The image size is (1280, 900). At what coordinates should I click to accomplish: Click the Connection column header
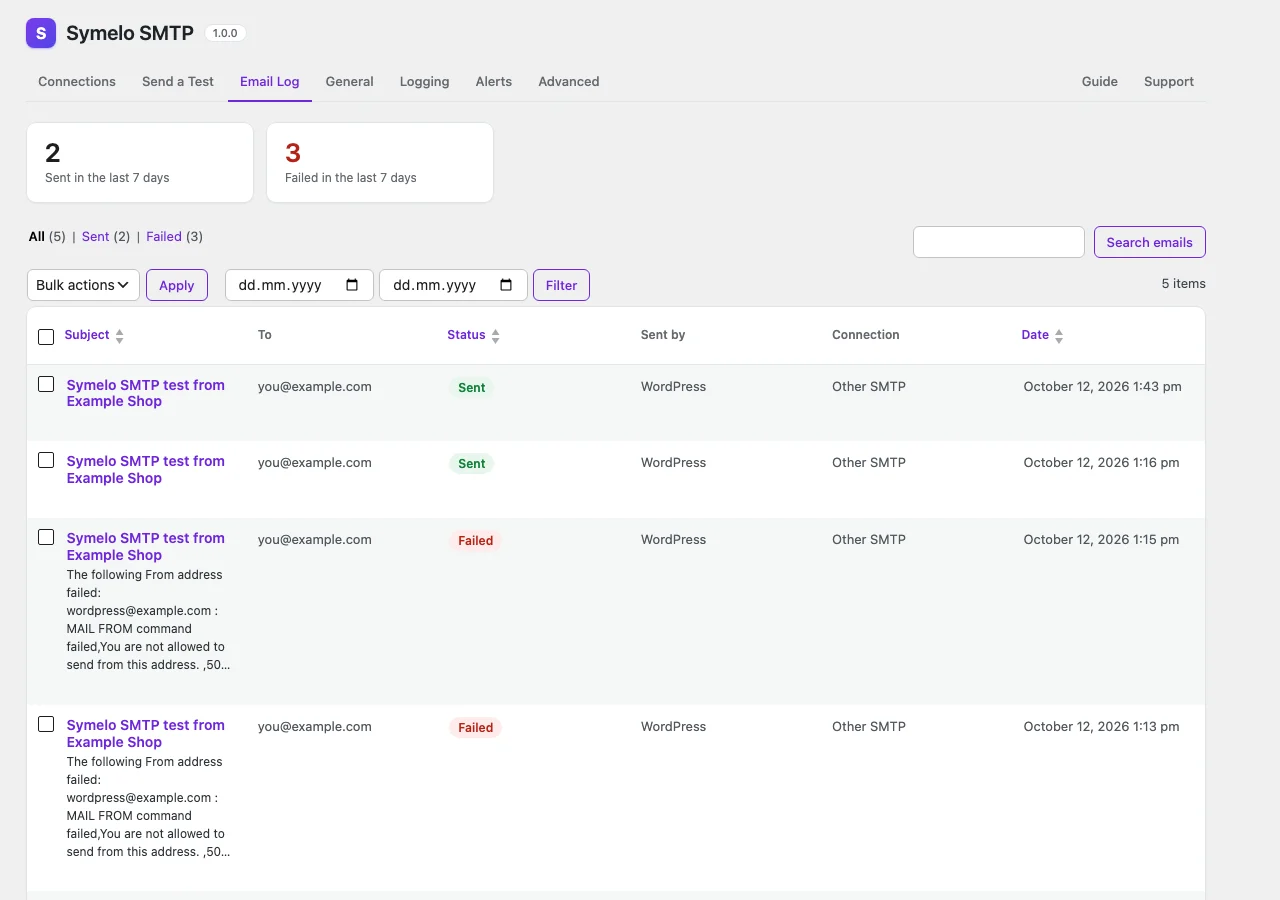(x=866, y=335)
